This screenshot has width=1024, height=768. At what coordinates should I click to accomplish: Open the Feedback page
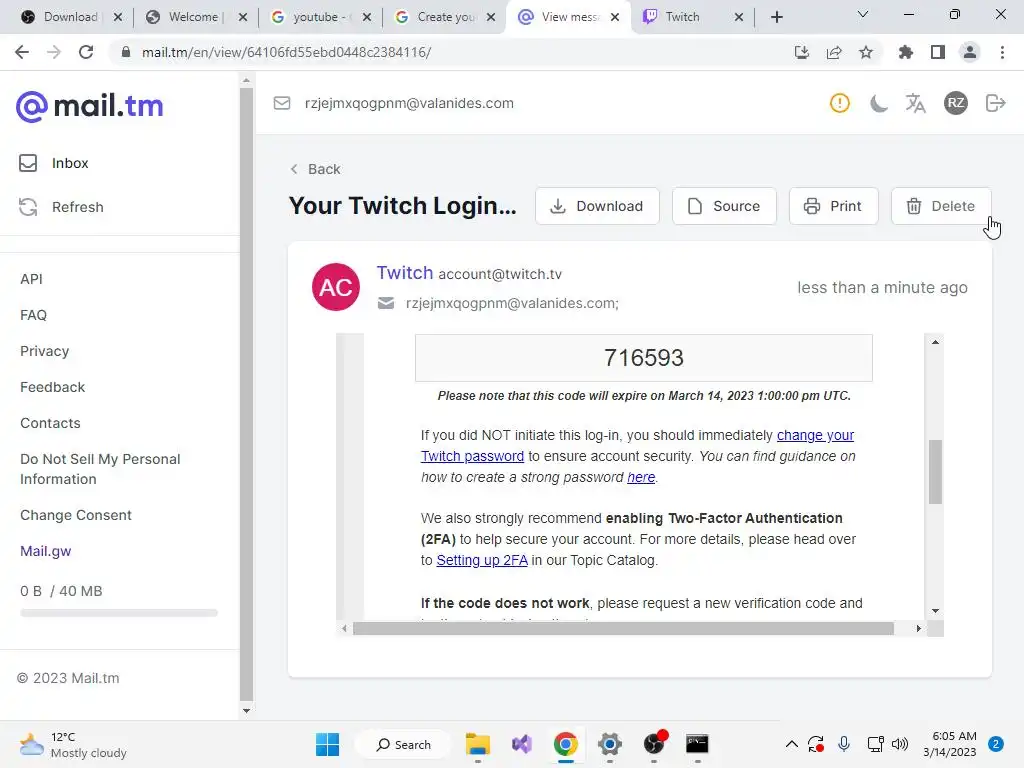(52, 387)
